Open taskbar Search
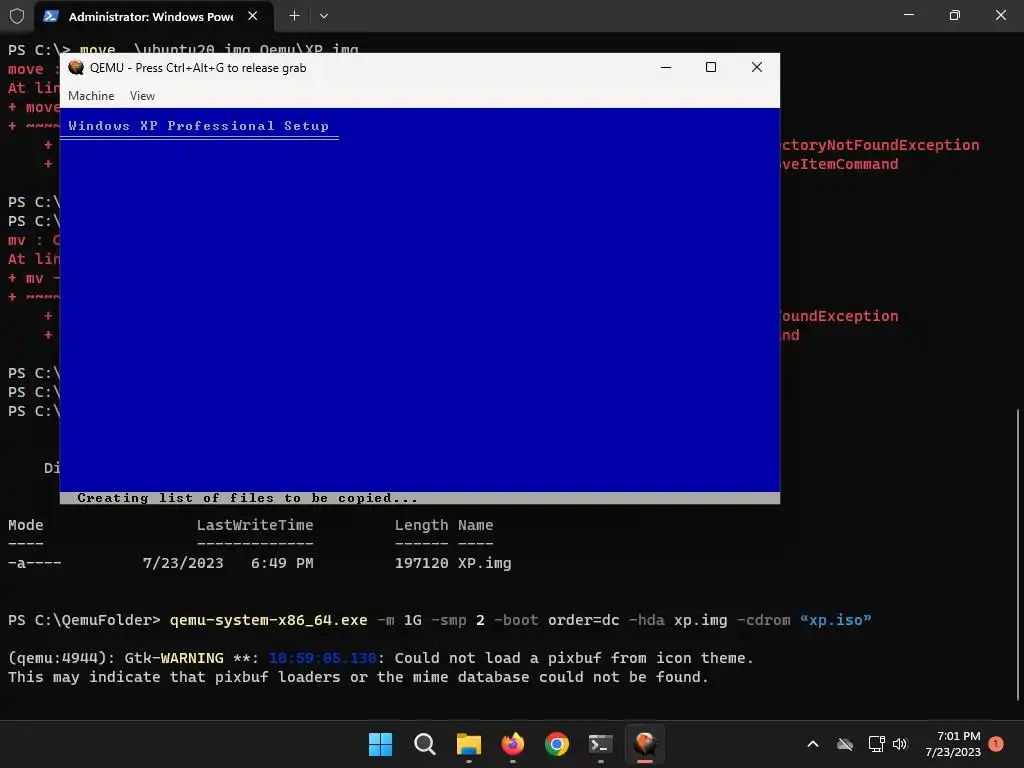The width and height of the screenshot is (1024, 768). pos(424,744)
